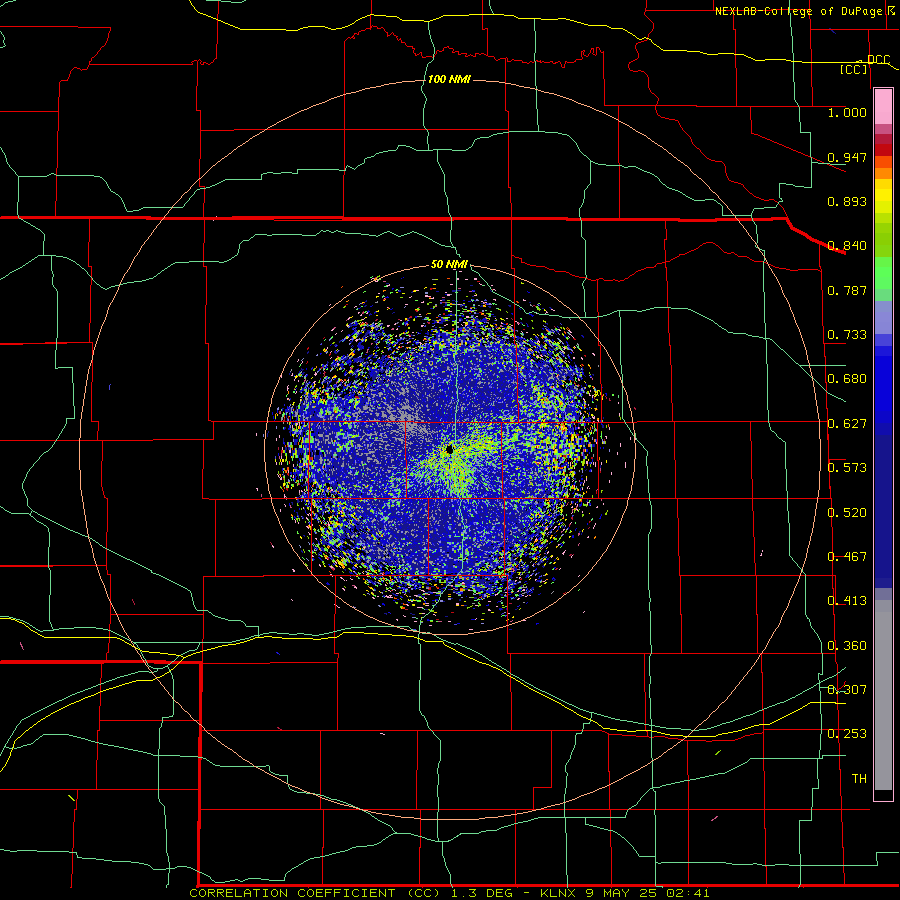This screenshot has width=900, height=900.
Task: Click the 0.680 scale value
Action: (847, 379)
